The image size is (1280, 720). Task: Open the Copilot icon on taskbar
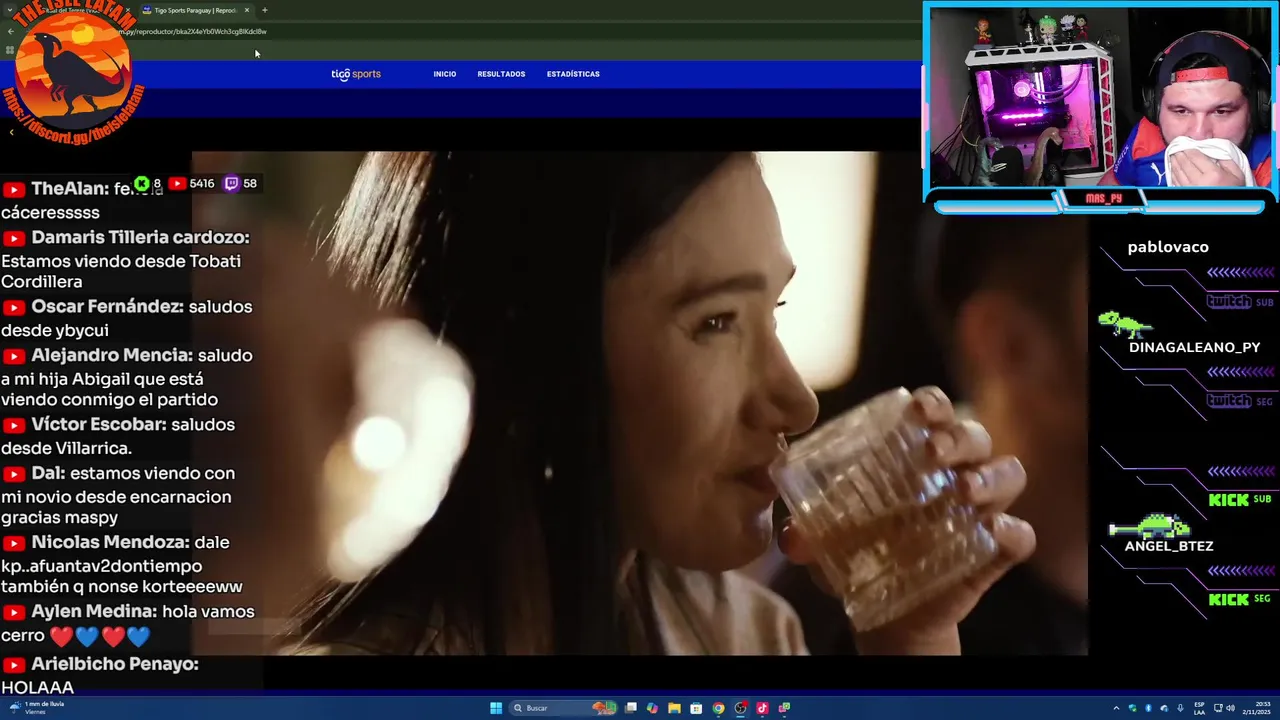[652, 708]
